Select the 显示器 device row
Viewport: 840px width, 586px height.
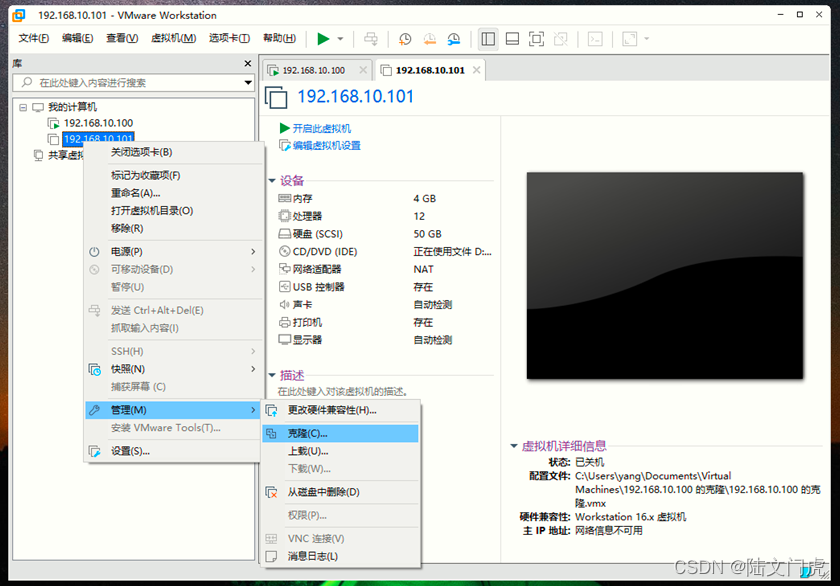[x=385, y=340]
